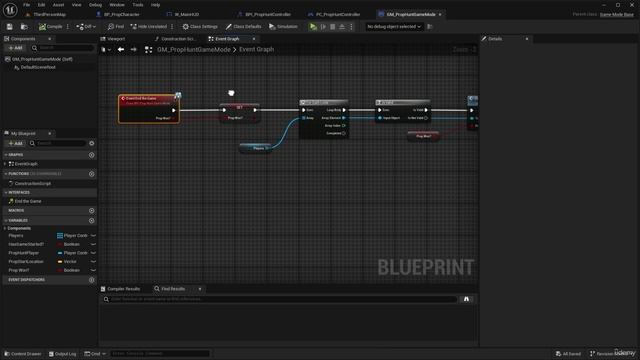Open the Edit menu
Viewport: 640px width, 360px height.
click(41, 5)
